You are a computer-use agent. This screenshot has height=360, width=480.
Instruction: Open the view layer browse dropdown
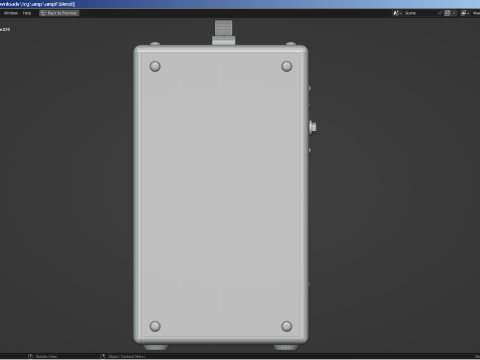465,13
